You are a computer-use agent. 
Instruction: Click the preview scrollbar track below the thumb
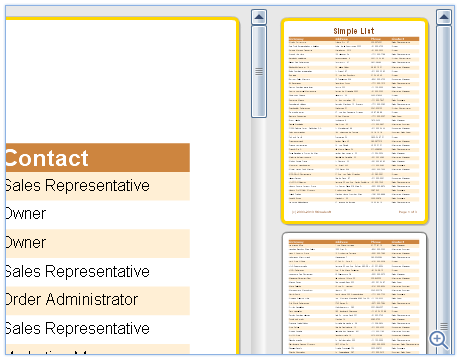click(259, 236)
